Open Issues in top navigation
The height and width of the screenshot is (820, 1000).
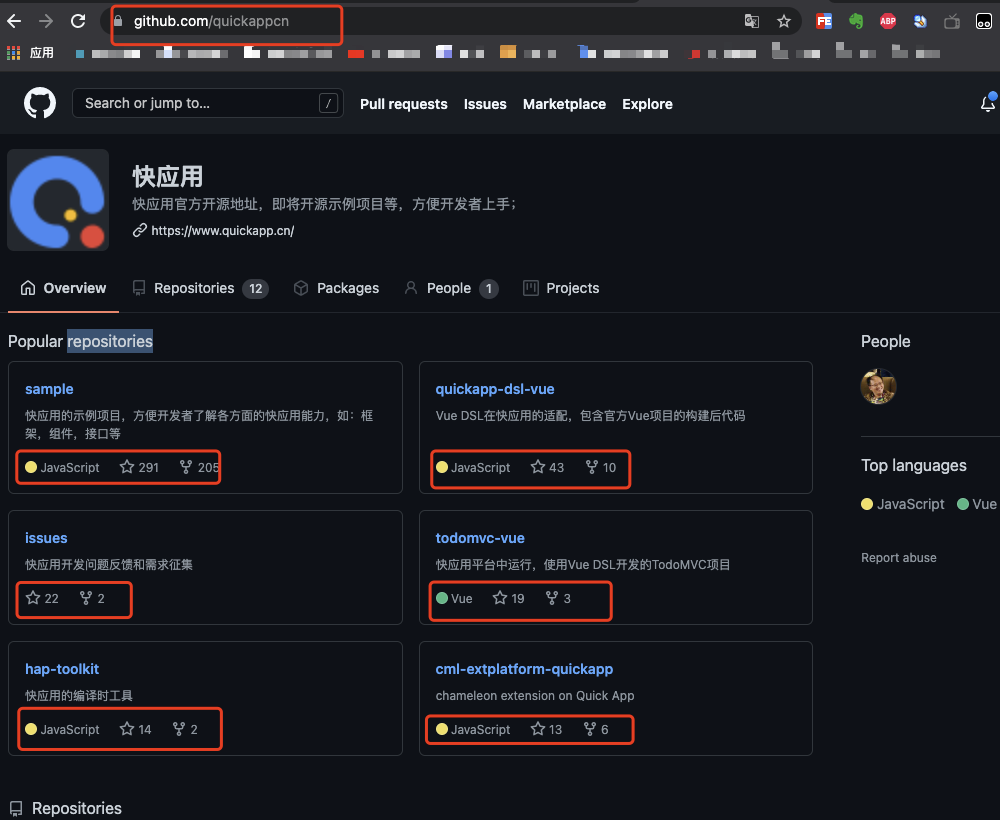pyautogui.click(x=485, y=104)
